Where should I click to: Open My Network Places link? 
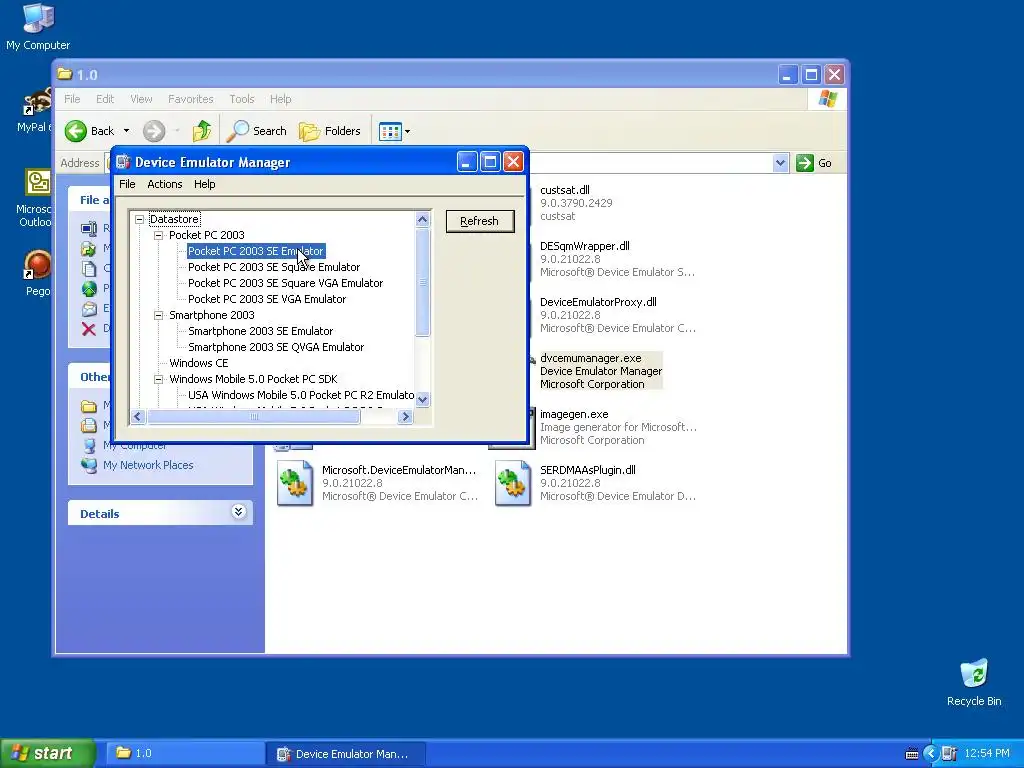(148, 465)
